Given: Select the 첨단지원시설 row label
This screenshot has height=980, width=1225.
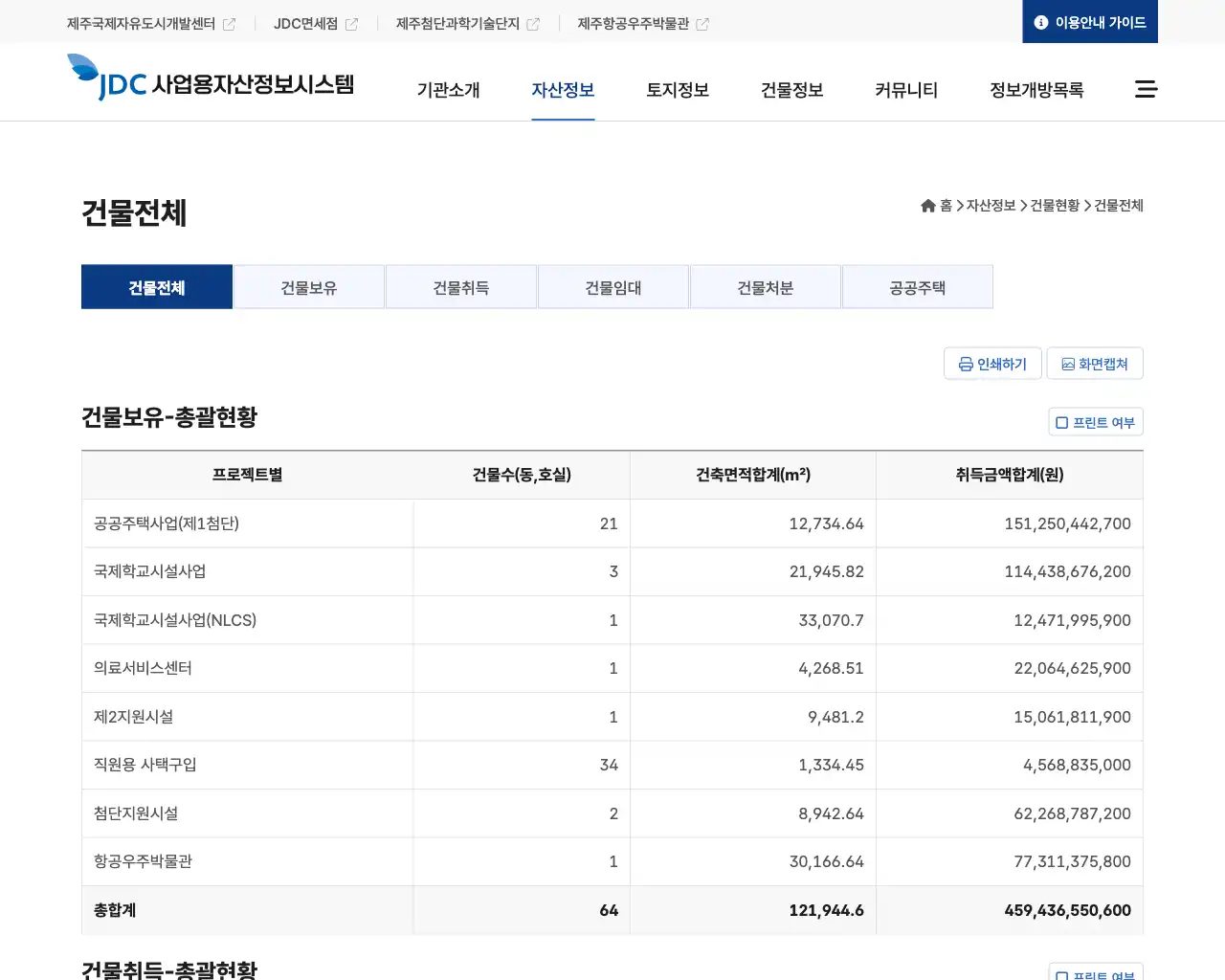Looking at the screenshot, I should click(136, 813).
